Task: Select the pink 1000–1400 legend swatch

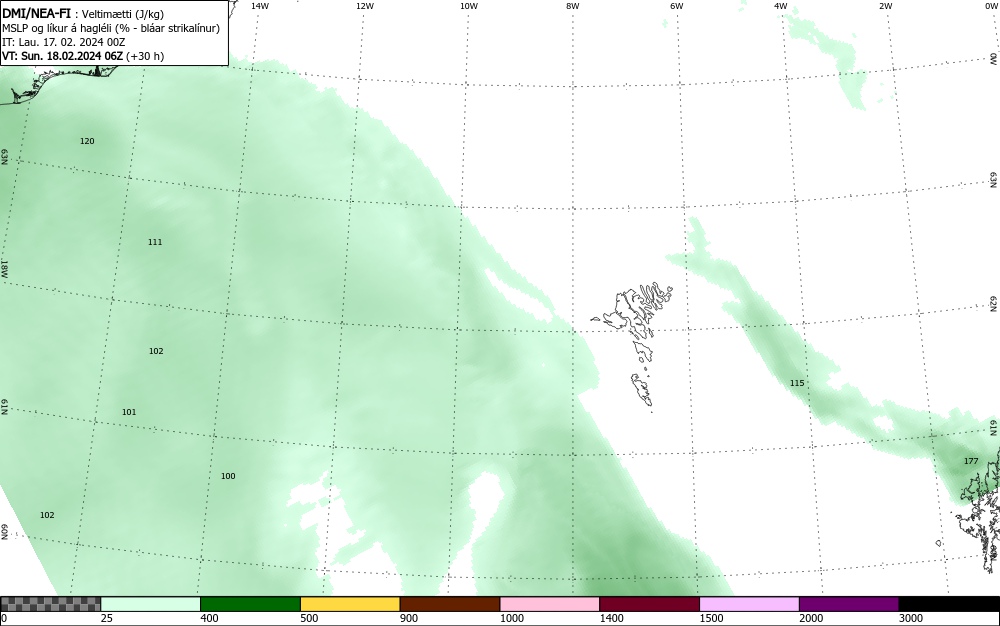Action: pyautogui.click(x=550, y=604)
